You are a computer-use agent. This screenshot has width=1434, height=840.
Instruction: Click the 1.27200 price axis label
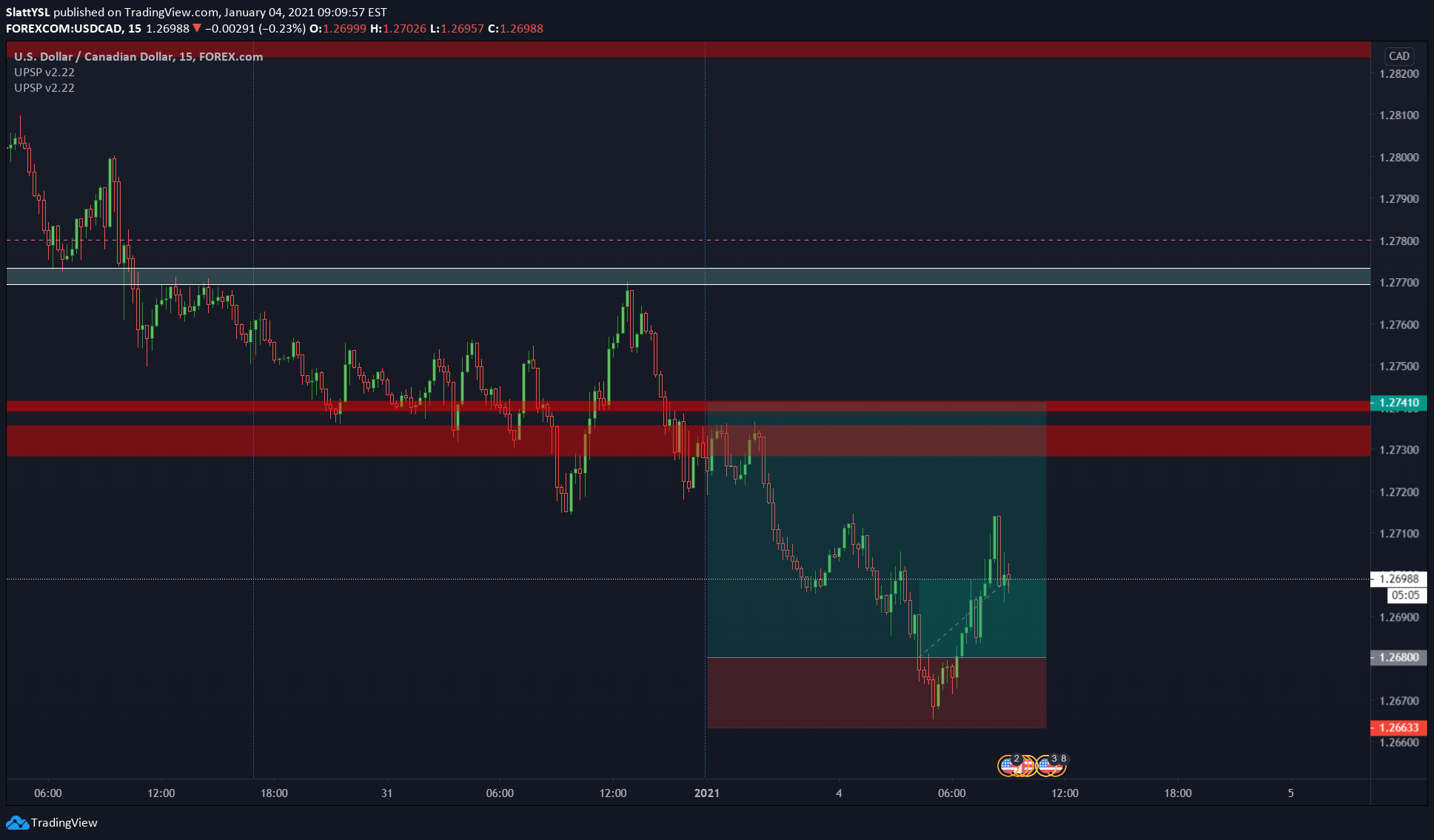1398,491
